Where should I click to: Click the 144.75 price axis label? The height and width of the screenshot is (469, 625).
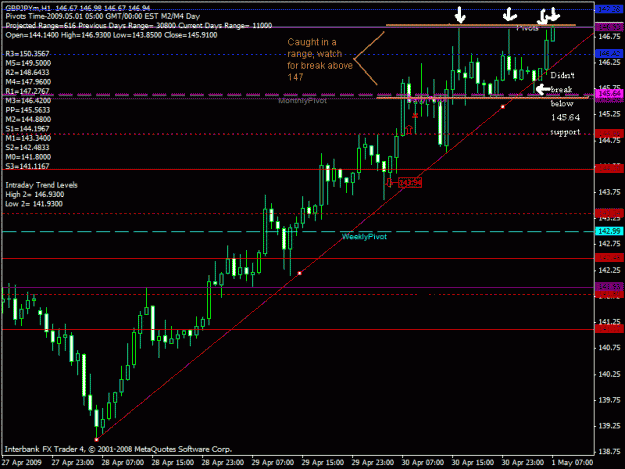click(609, 140)
